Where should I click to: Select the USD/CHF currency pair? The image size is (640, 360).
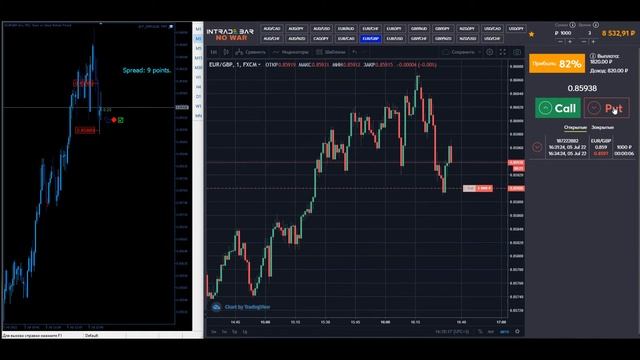click(x=492, y=38)
